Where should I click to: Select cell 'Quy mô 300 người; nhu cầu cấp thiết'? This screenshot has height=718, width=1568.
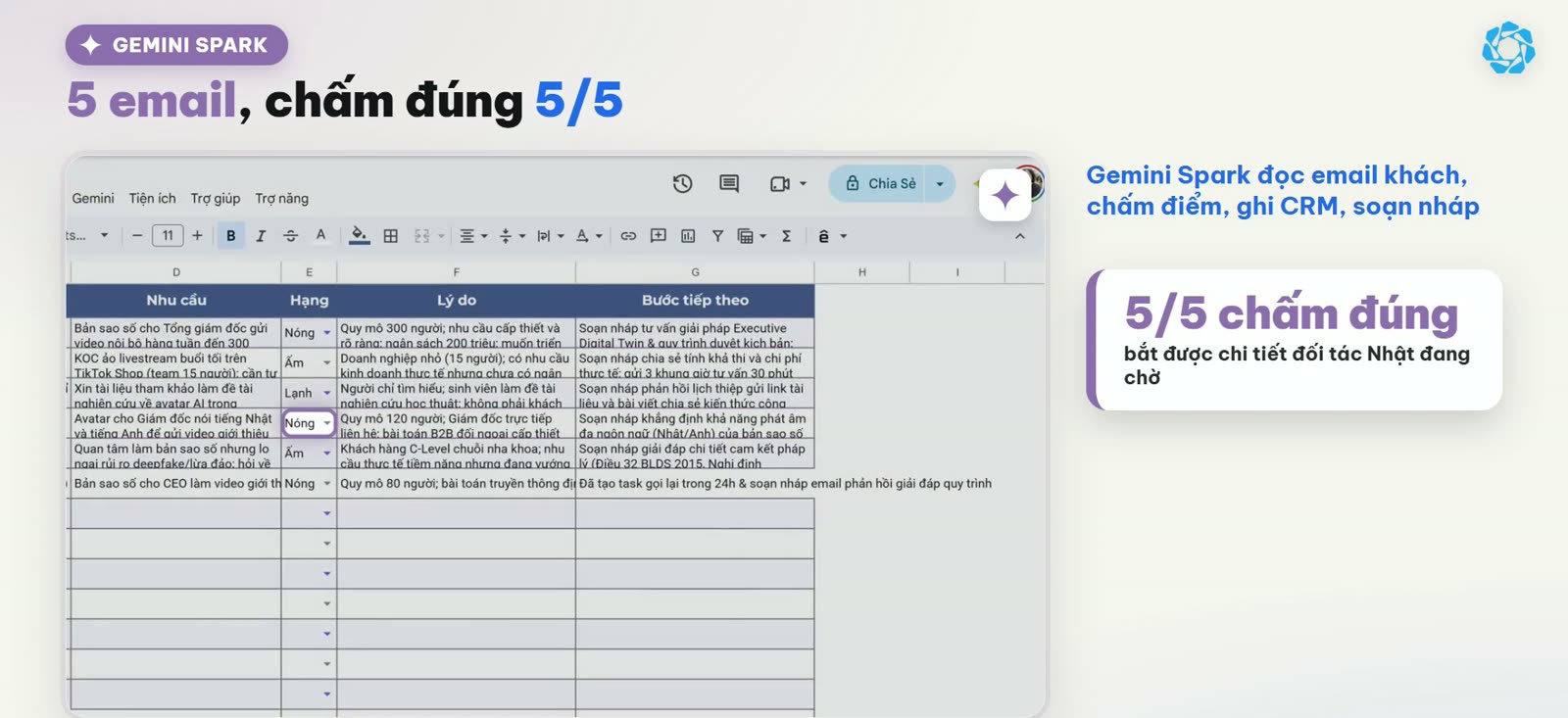coord(456,333)
